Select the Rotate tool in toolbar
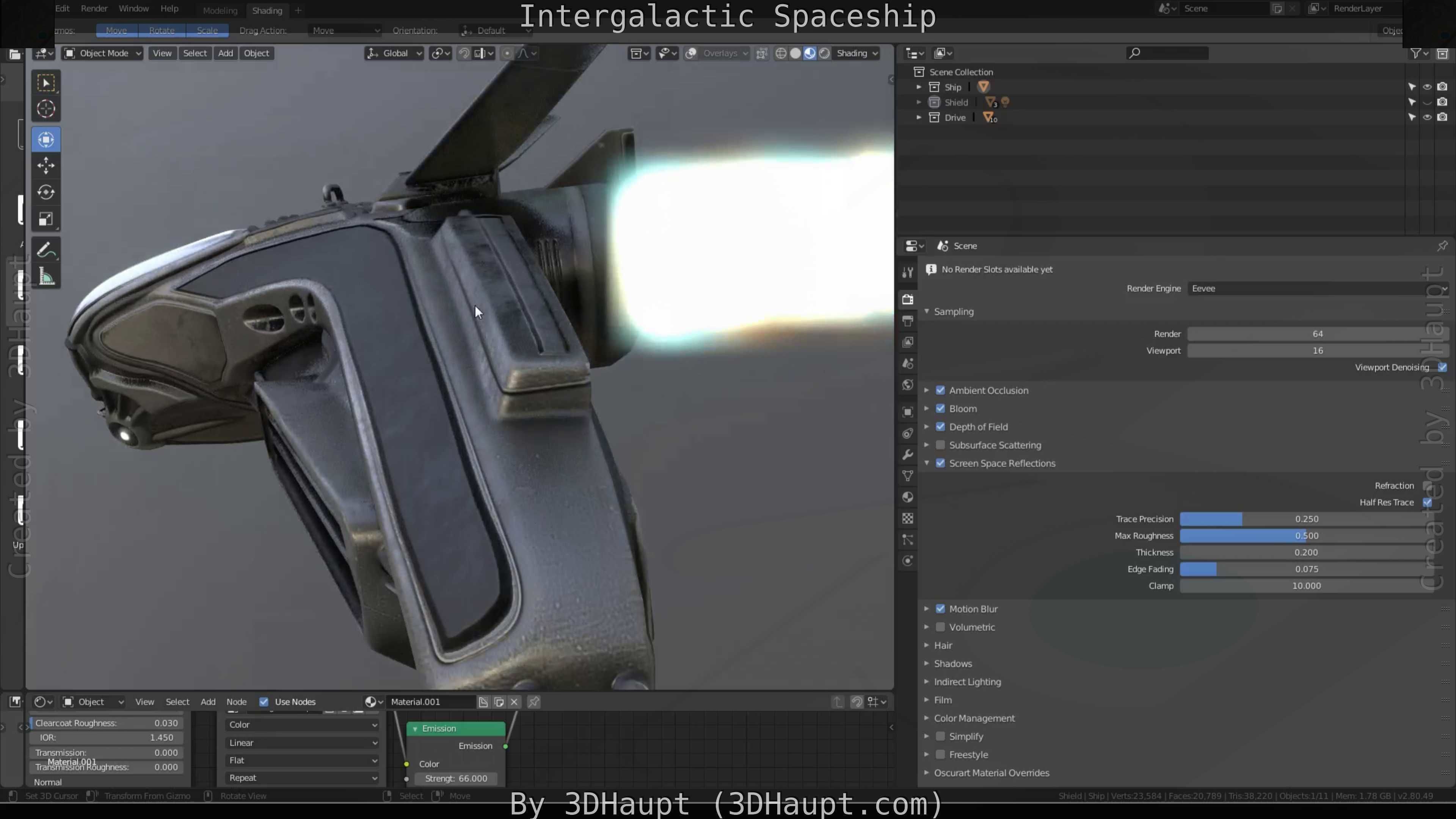 tap(46, 192)
